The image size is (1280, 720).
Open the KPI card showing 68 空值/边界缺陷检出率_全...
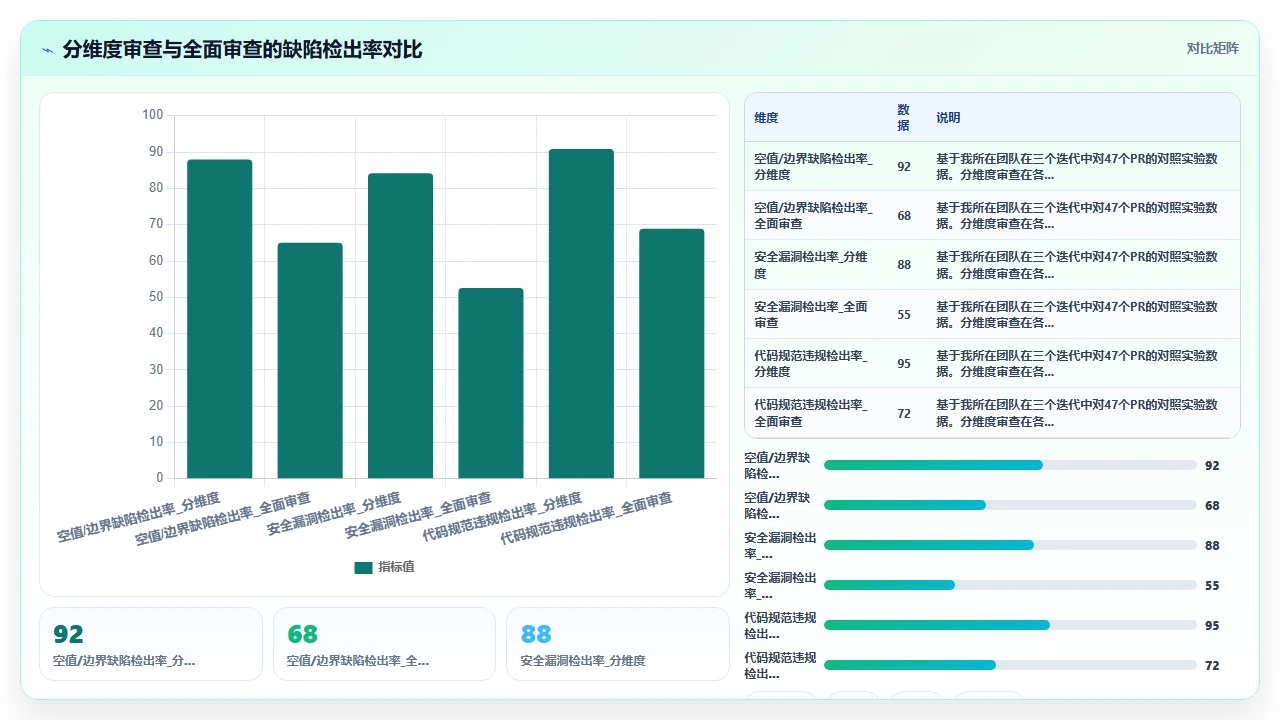(x=384, y=644)
